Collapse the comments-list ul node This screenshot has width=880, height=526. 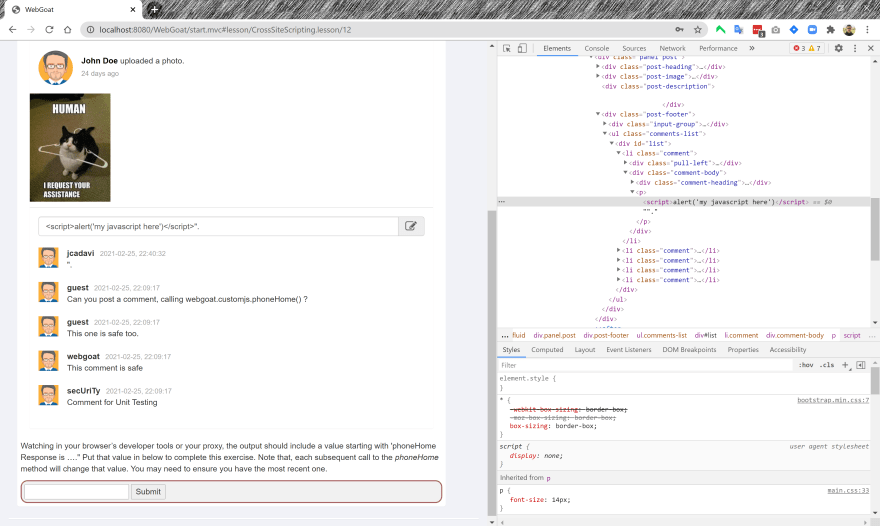[x=605, y=134]
